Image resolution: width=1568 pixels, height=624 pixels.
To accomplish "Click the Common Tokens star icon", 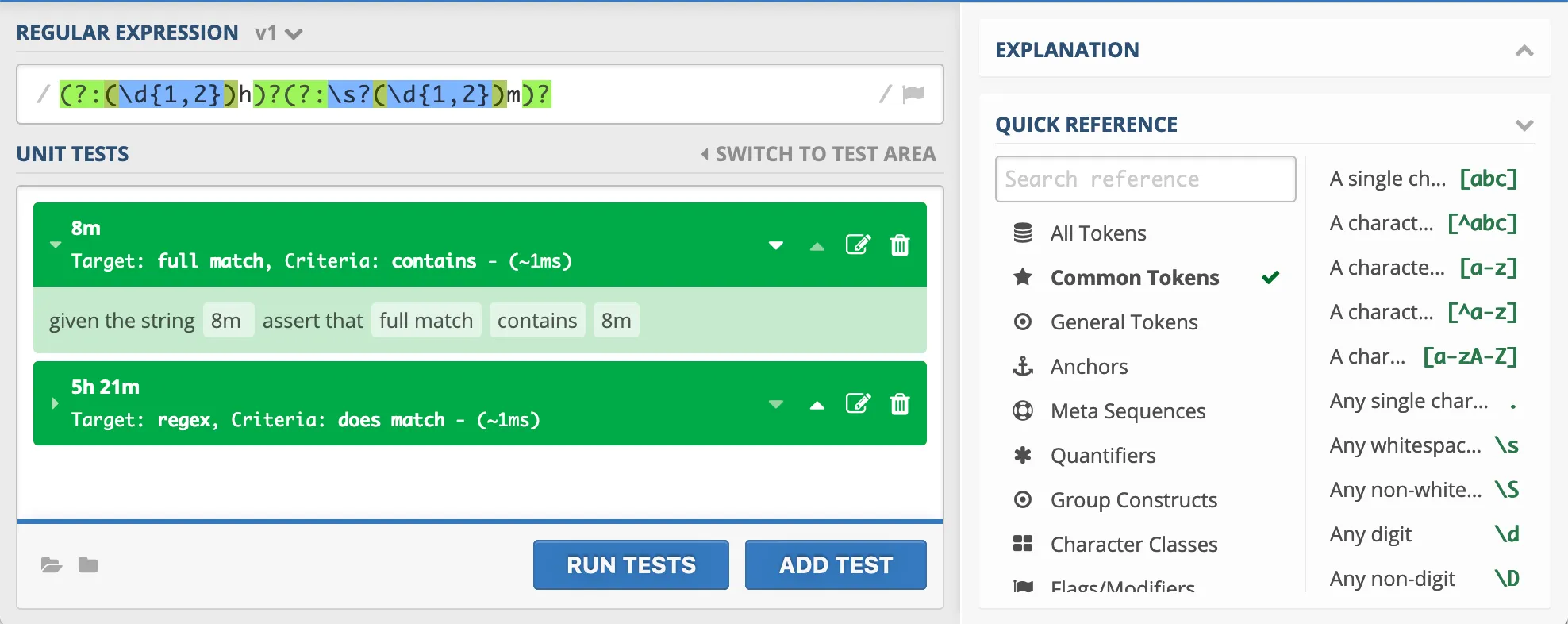I will (1023, 277).
